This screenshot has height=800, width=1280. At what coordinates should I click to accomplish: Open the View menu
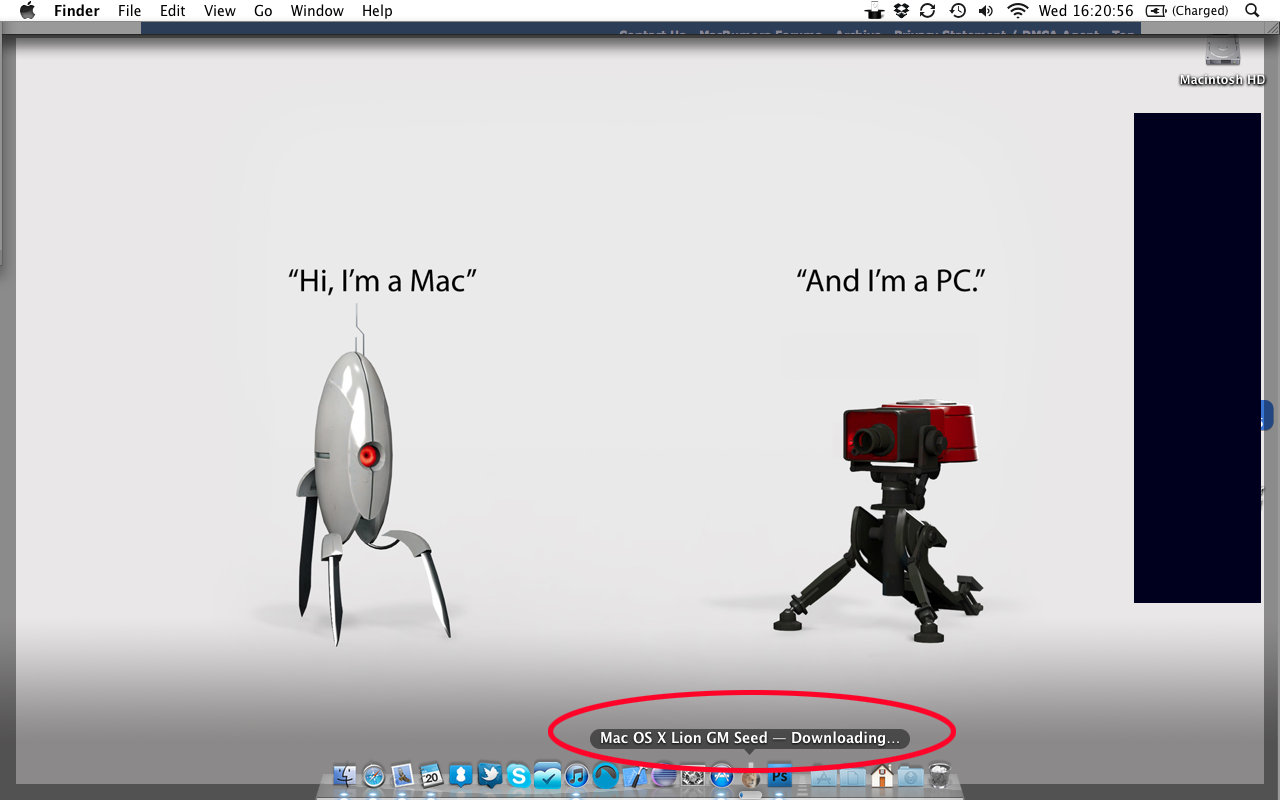(x=220, y=11)
